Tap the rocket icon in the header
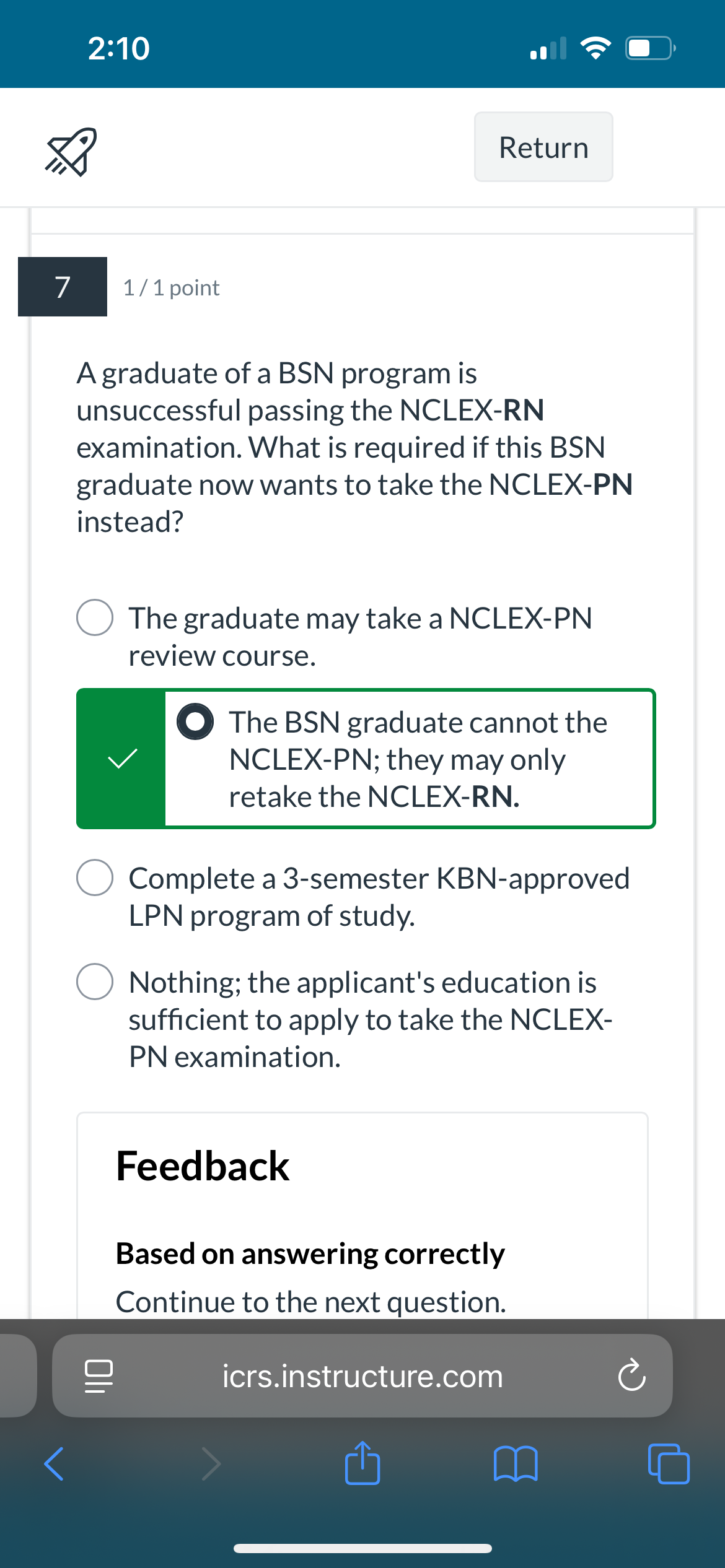Image resolution: width=725 pixels, height=1568 pixels. [x=71, y=152]
